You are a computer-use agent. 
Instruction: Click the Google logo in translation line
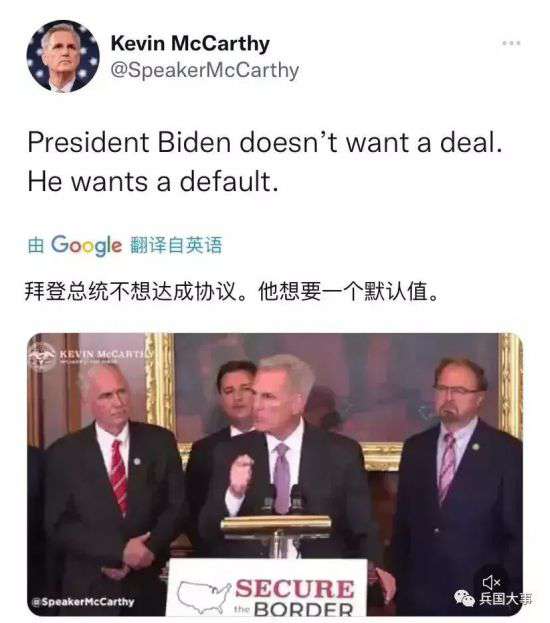tap(86, 245)
